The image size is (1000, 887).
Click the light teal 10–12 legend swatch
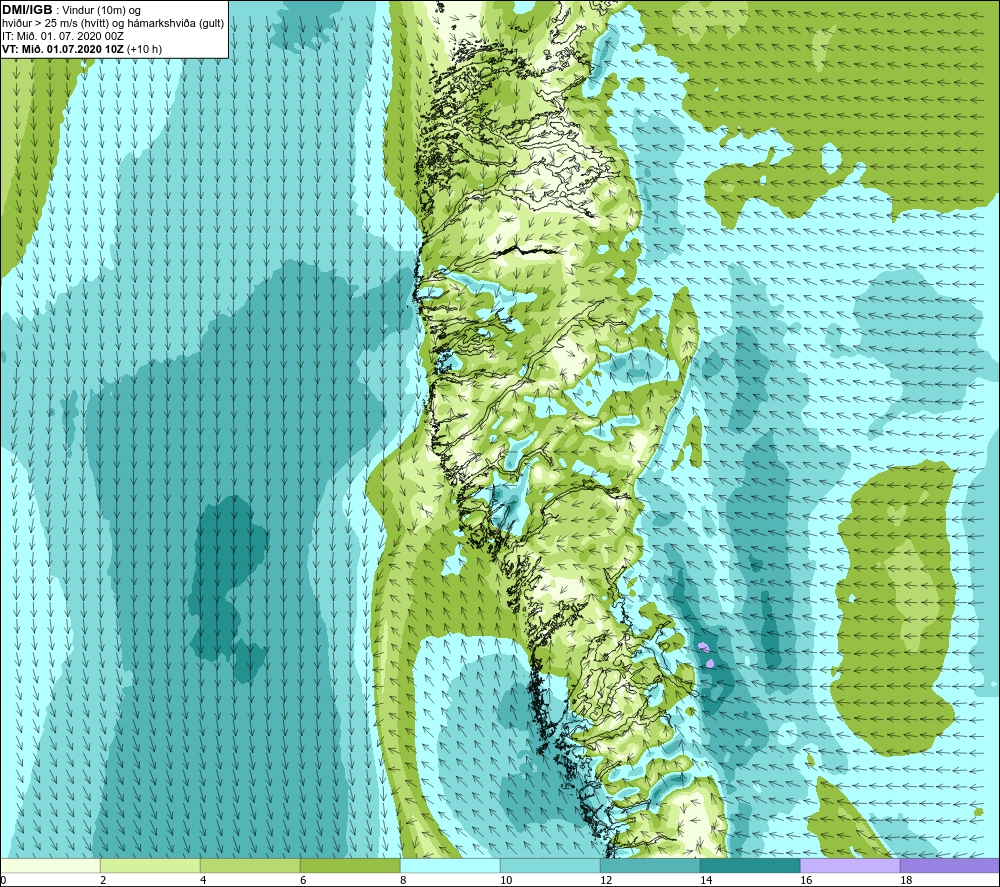point(550,866)
